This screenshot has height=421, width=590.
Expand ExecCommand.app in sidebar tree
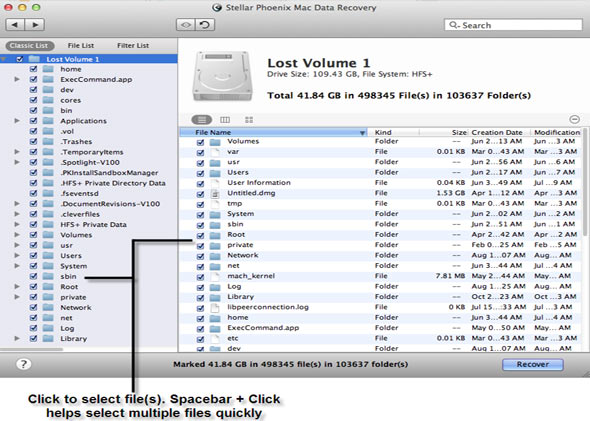pos(17,79)
